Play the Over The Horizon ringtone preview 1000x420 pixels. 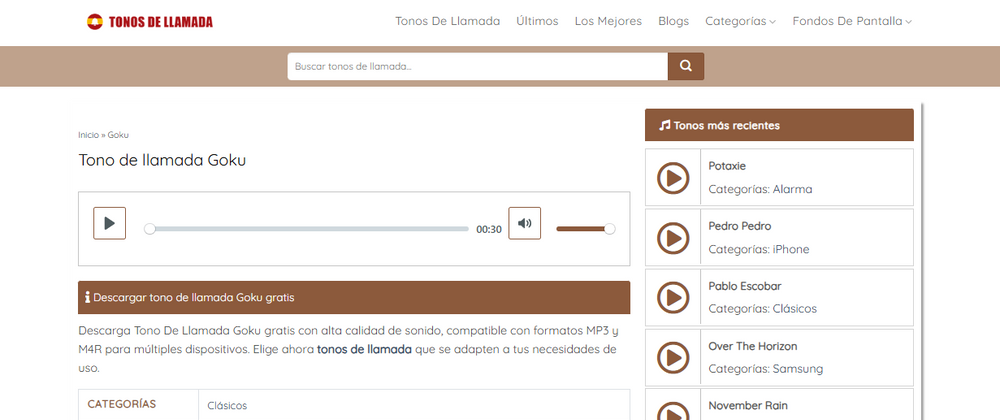(673, 358)
